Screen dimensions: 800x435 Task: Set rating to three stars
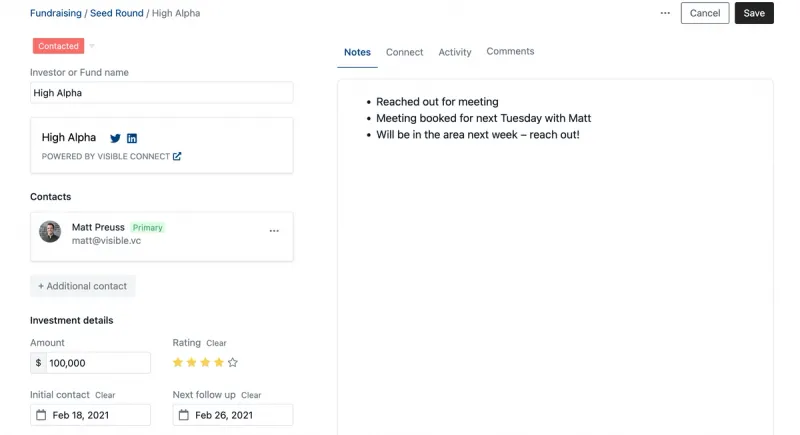[206, 362]
